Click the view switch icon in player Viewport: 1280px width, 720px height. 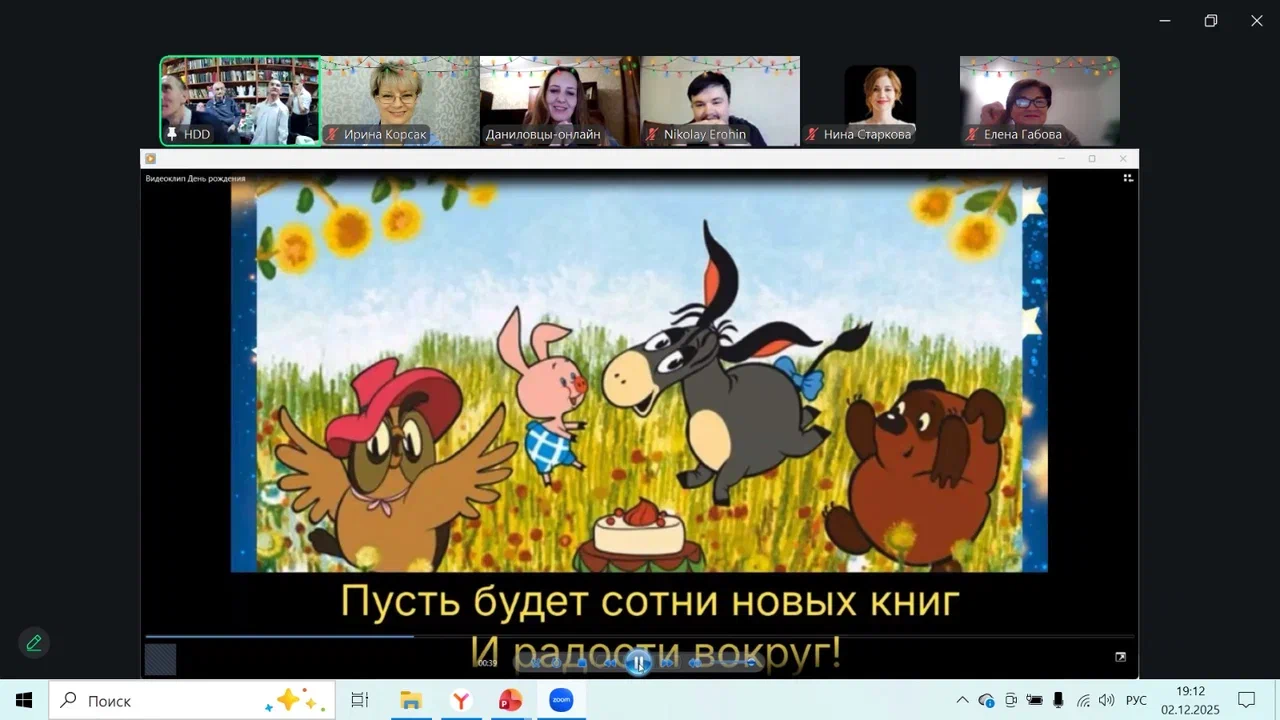pos(1128,178)
